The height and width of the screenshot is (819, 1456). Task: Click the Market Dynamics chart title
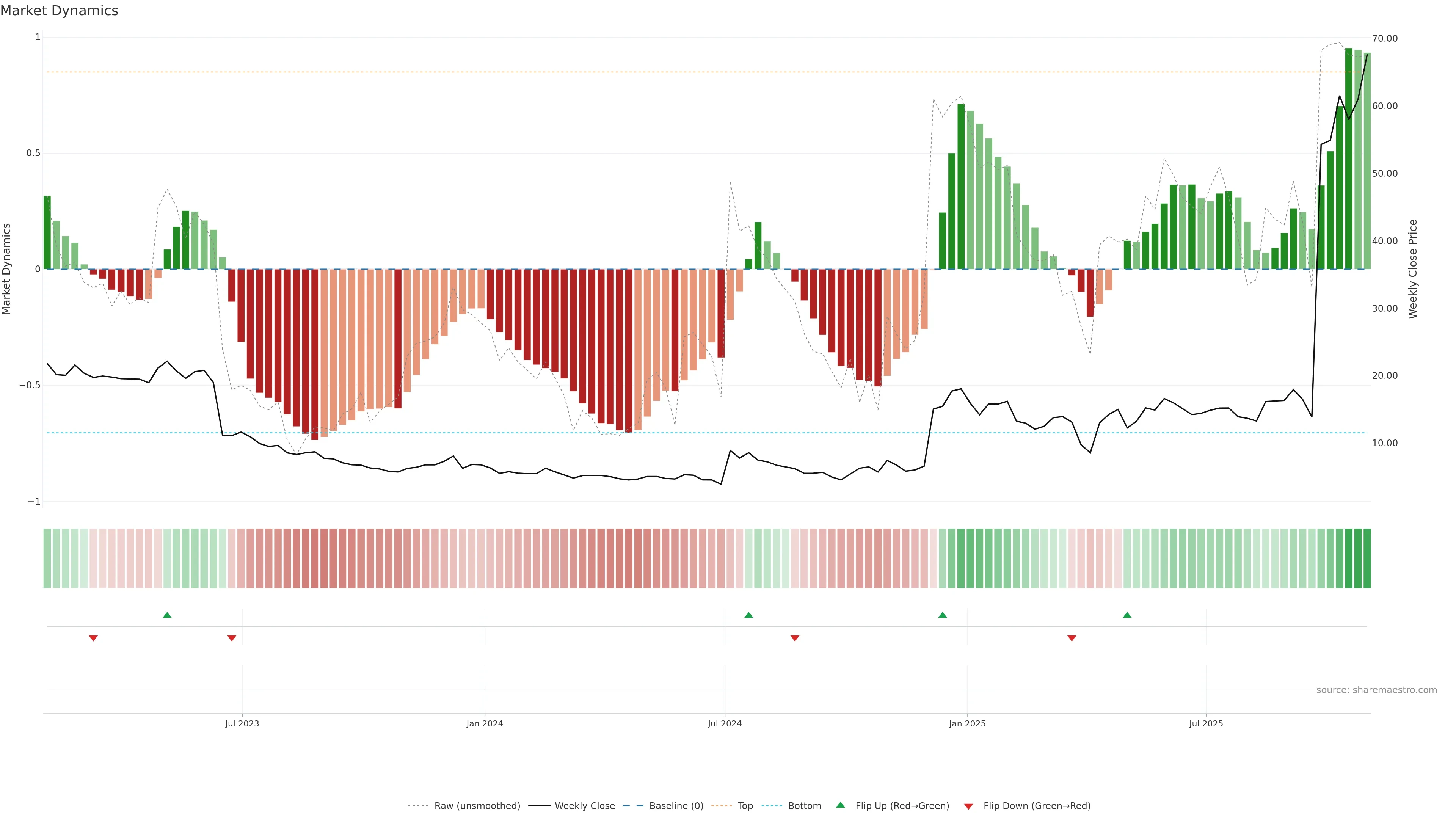pos(60,11)
